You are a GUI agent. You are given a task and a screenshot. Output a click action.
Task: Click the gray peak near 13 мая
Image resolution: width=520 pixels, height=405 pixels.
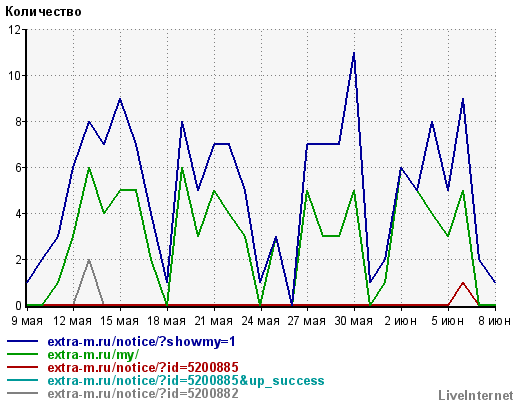[x=89, y=260]
